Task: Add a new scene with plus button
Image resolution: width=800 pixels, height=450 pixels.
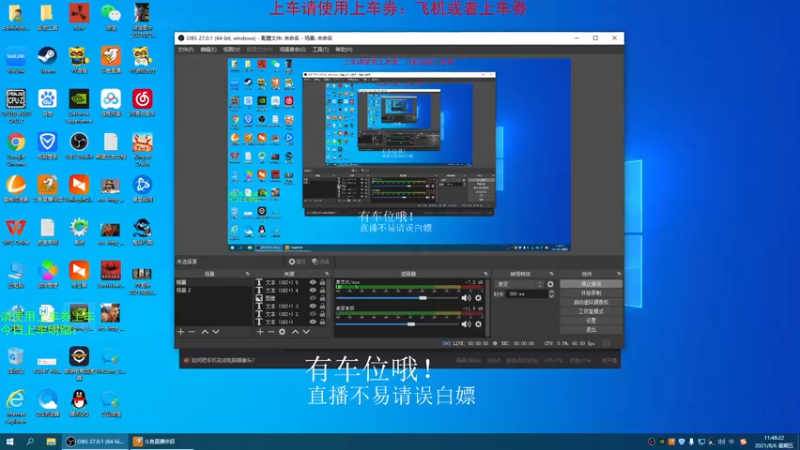Action: click(181, 332)
